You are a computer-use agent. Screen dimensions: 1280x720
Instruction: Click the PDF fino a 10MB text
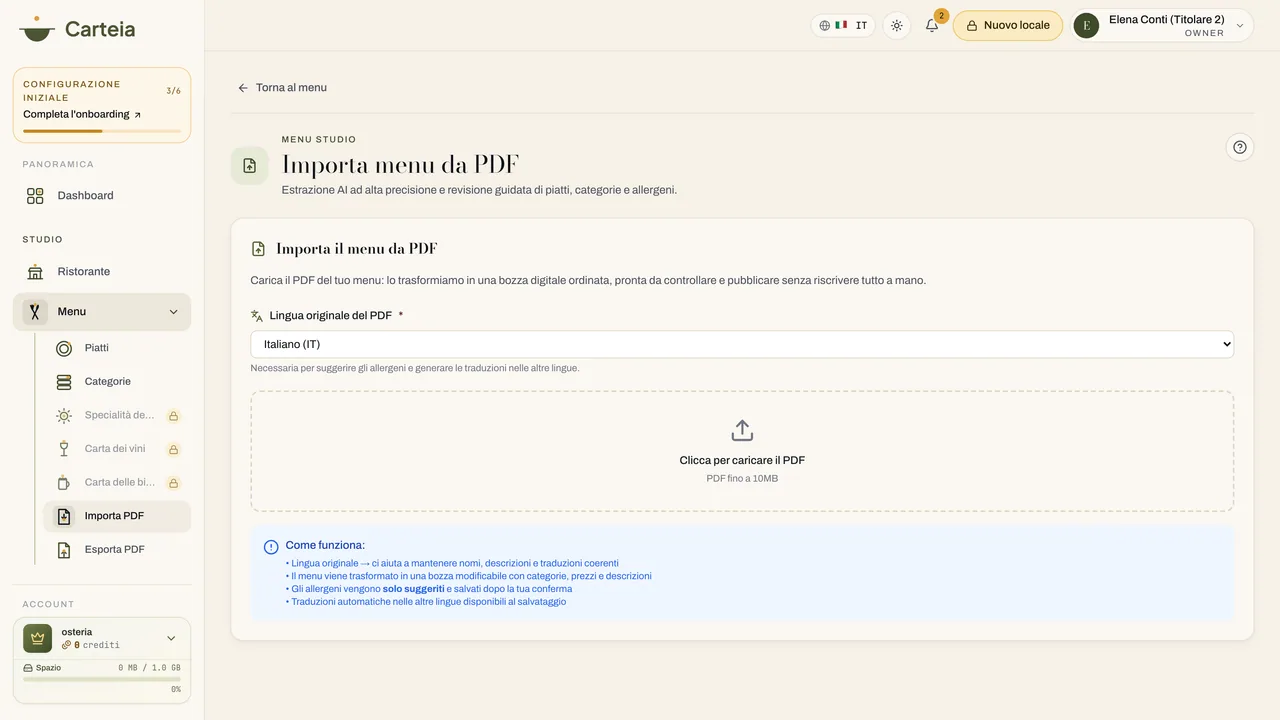pyautogui.click(x=742, y=479)
